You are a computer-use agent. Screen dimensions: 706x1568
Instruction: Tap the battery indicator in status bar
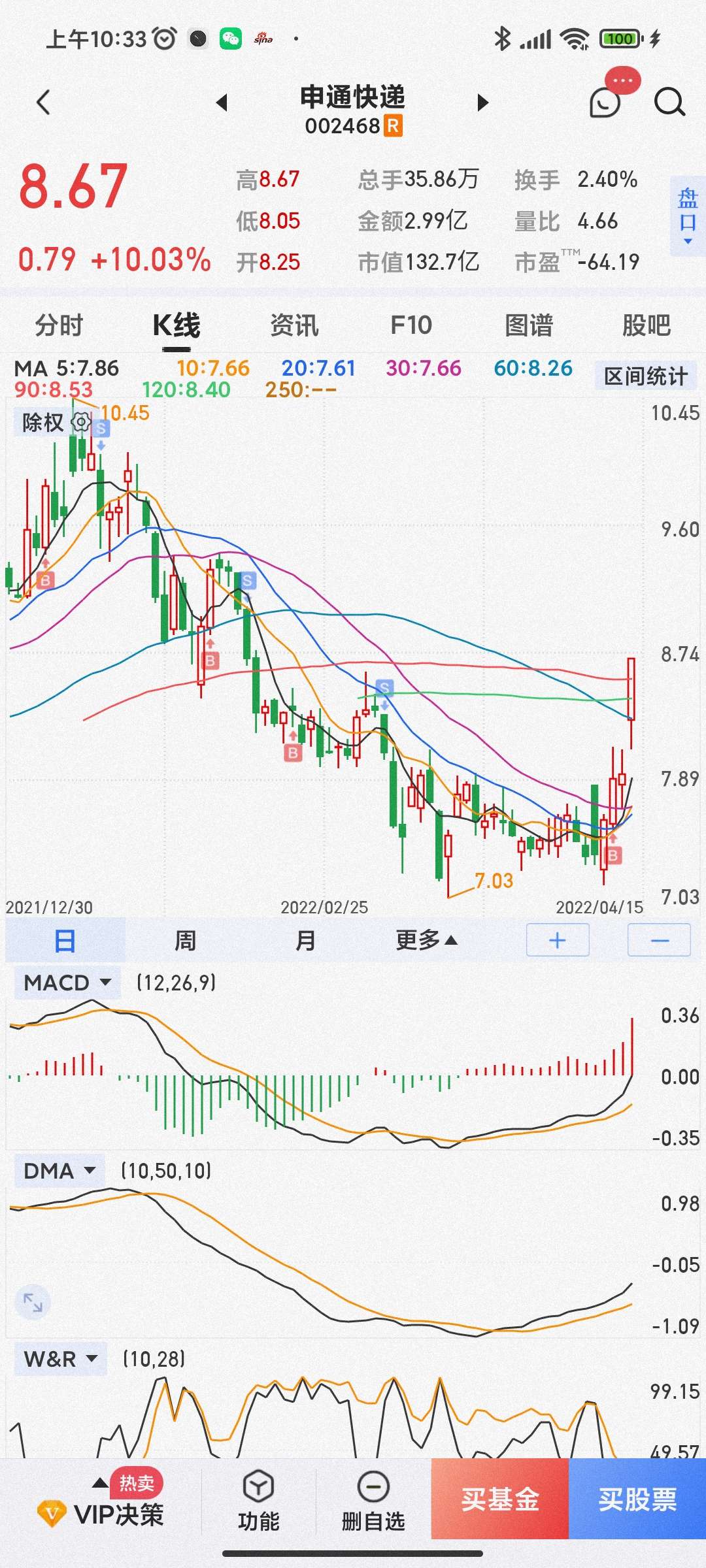pos(621,39)
